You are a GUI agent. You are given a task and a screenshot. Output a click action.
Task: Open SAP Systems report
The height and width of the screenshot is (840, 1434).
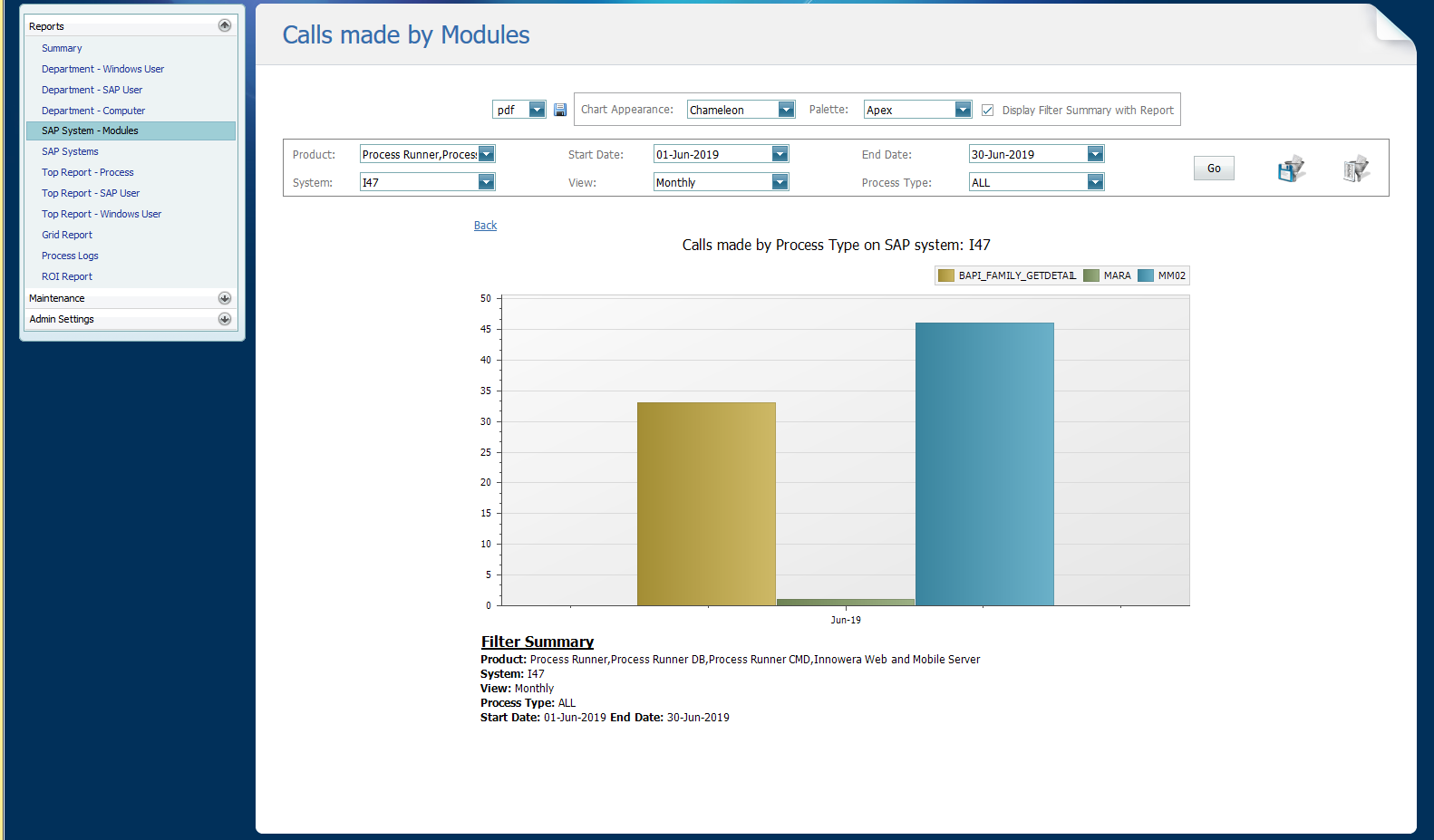pos(70,151)
